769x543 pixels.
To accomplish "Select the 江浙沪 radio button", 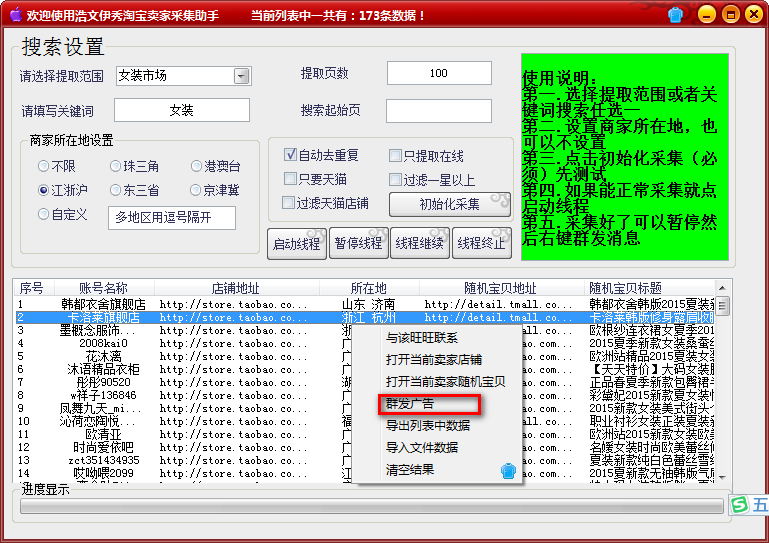I will click(43, 190).
